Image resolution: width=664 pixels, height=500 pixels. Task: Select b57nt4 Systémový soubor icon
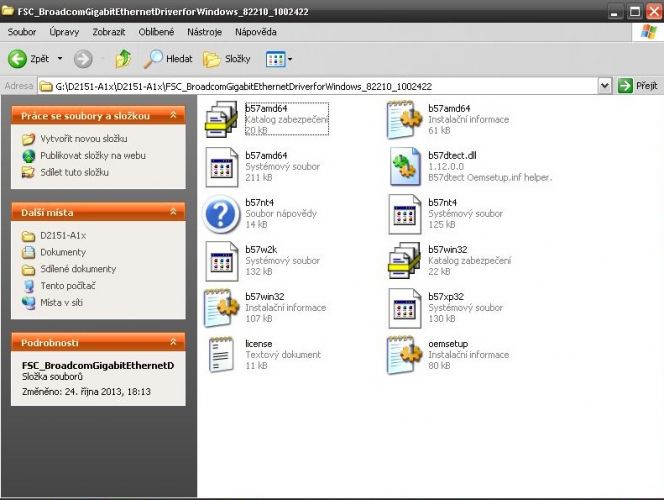pyautogui.click(x=405, y=214)
